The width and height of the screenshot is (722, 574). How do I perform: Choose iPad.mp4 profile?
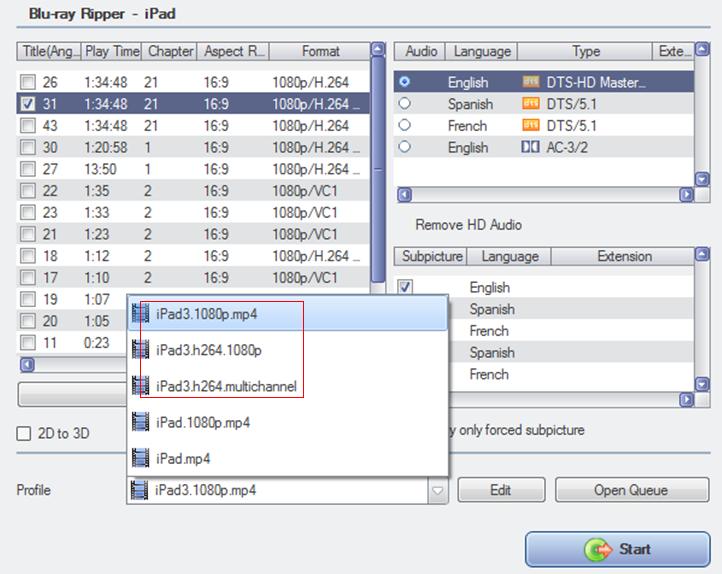[287, 458]
